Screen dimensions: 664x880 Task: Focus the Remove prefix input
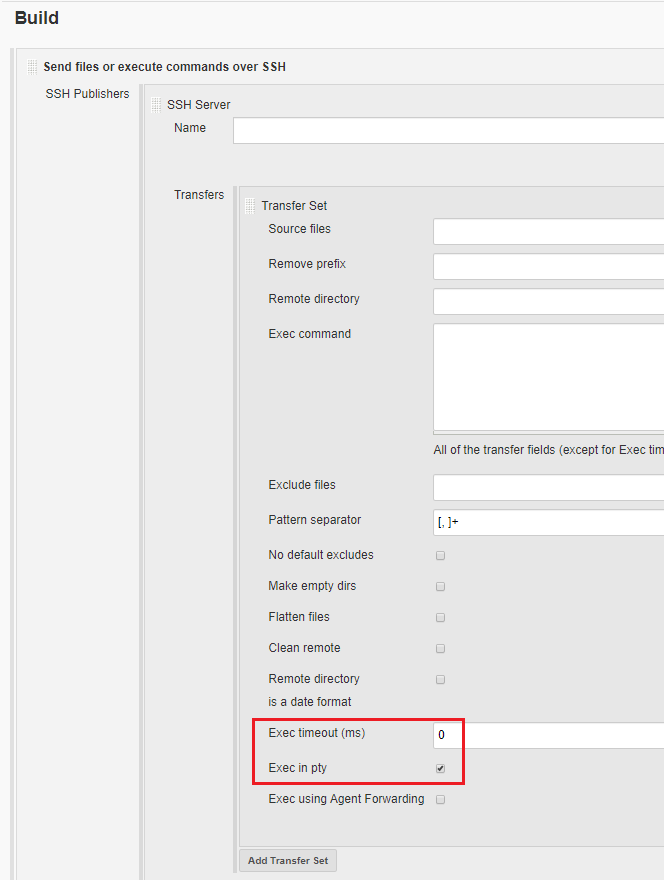point(548,267)
